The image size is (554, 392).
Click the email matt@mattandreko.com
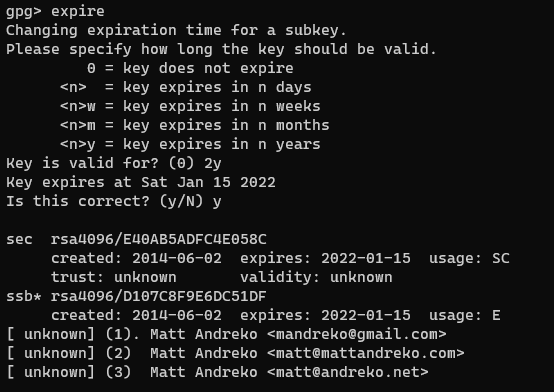(365, 353)
